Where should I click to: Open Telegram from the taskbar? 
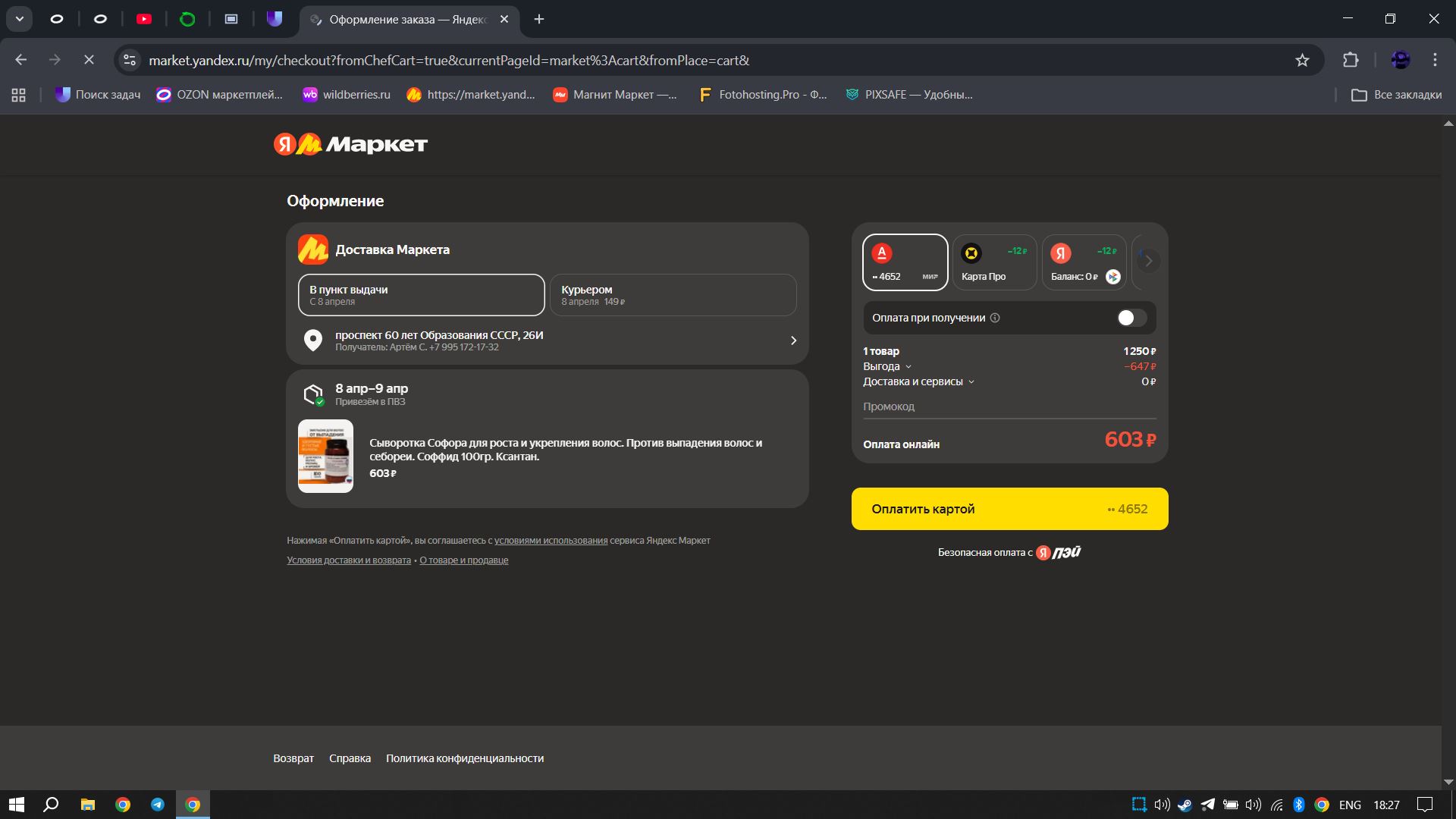[x=158, y=805]
